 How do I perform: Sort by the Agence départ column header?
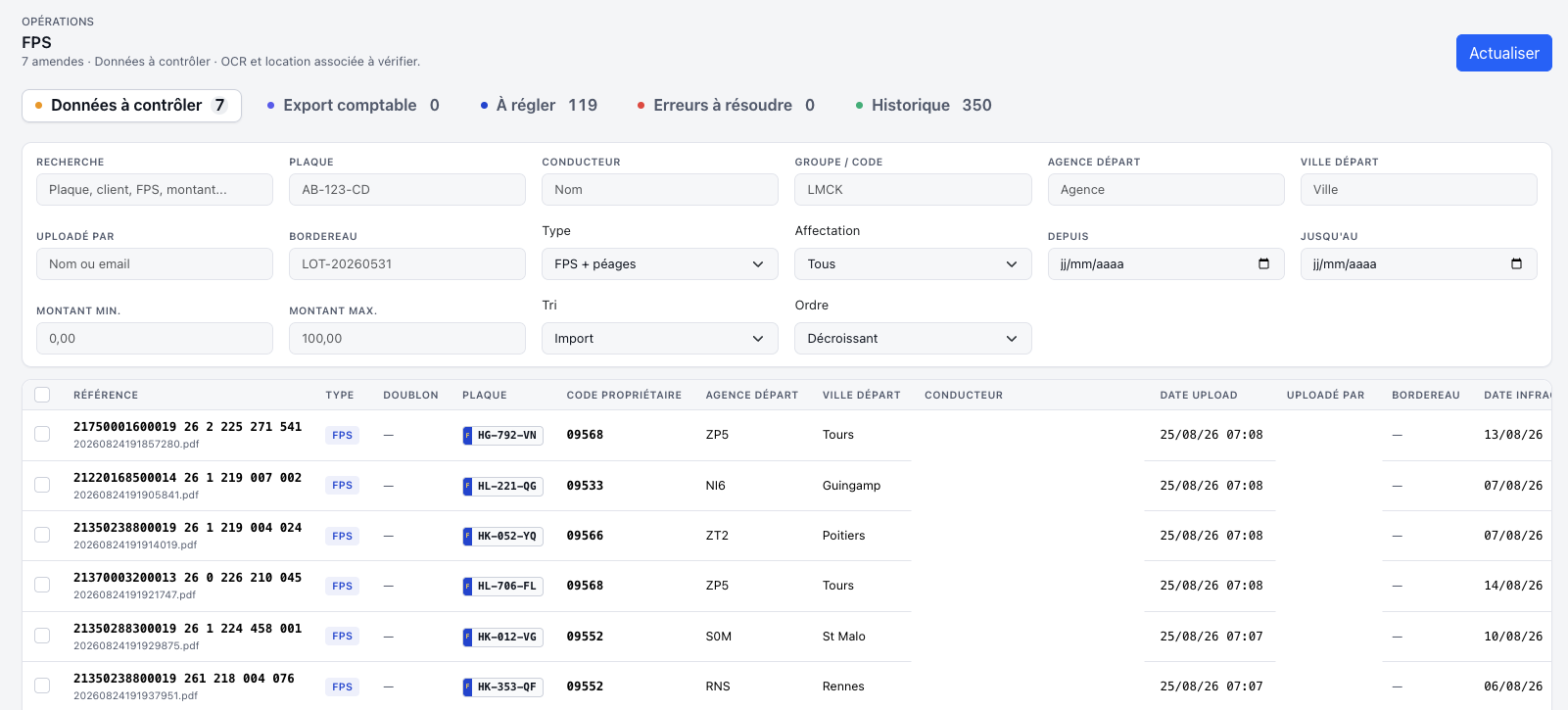[x=752, y=396]
